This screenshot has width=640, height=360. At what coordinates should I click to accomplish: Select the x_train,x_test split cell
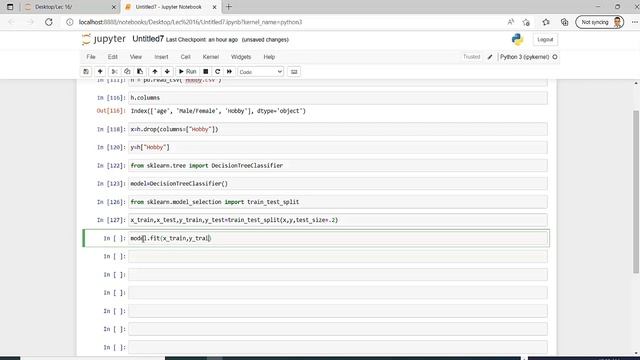(338, 220)
